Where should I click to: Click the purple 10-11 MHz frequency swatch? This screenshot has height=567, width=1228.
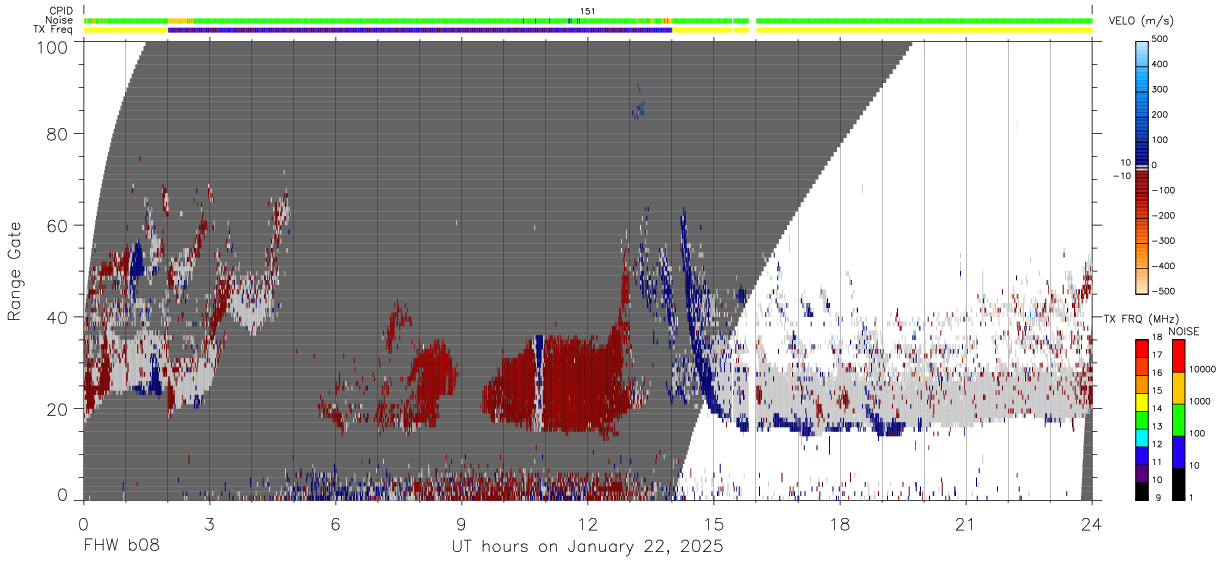pyautogui.click(x=1142, y=473)
